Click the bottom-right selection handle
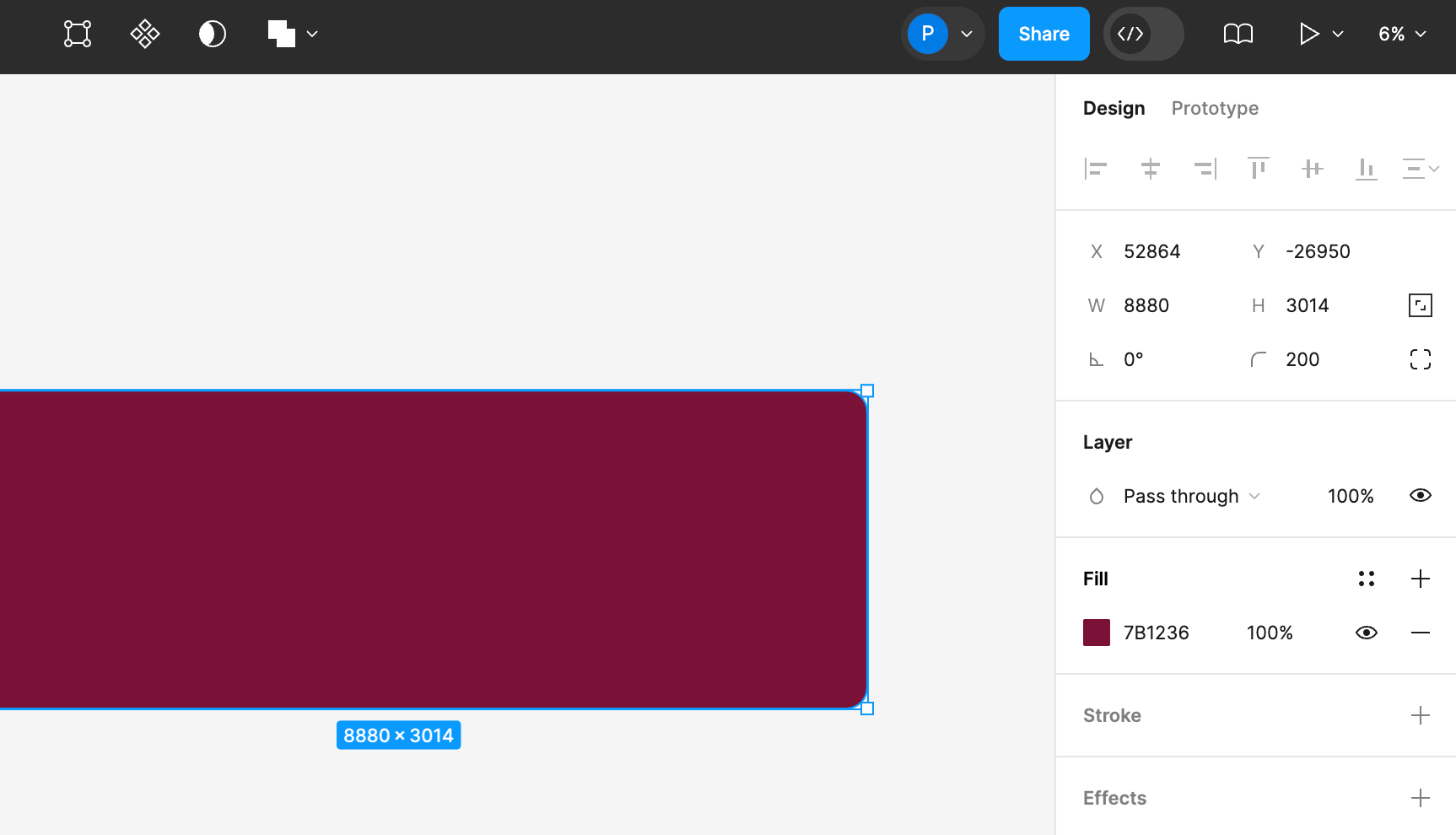The image size is (1456, 835). (867, 708)
